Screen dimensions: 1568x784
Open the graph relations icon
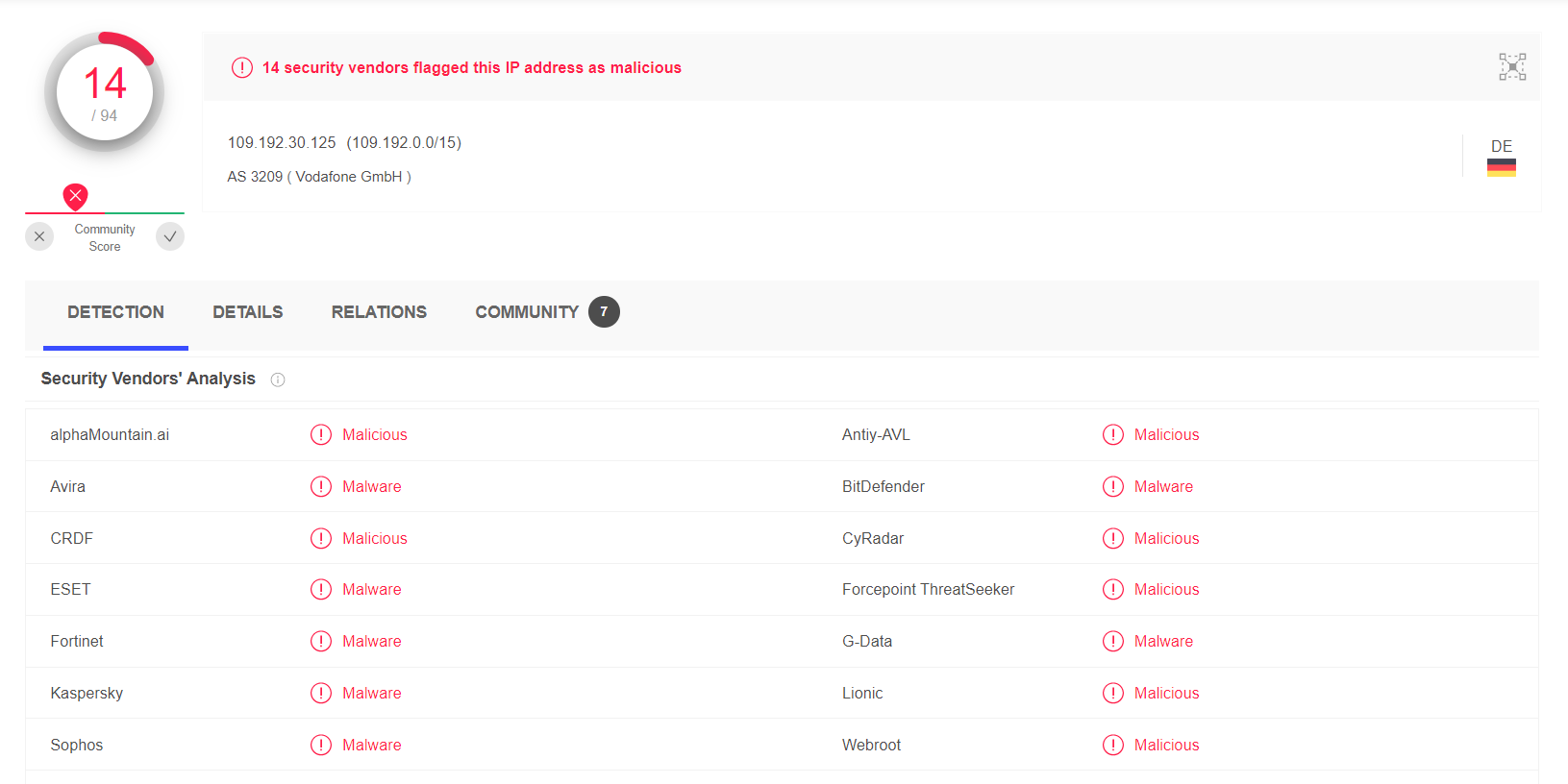(x=1511, y=67)
